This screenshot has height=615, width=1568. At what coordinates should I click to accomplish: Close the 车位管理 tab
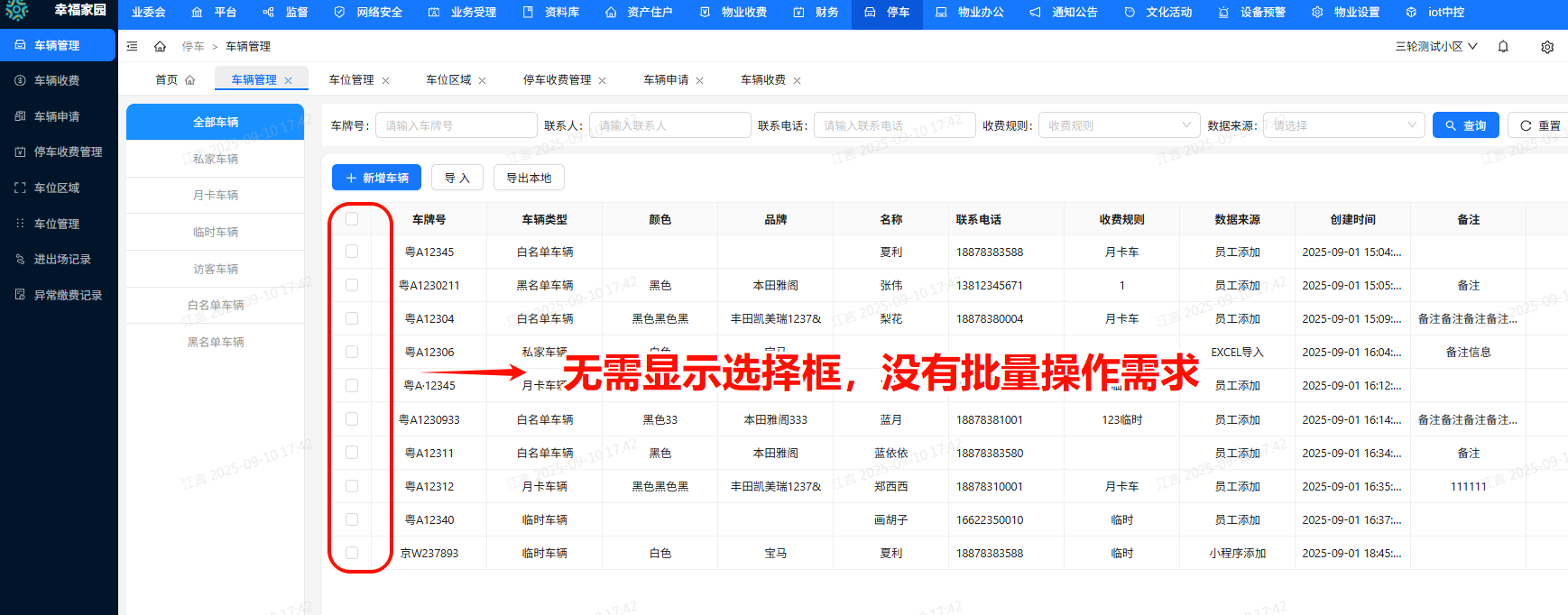pyautogui.click(x=386, y=80)
